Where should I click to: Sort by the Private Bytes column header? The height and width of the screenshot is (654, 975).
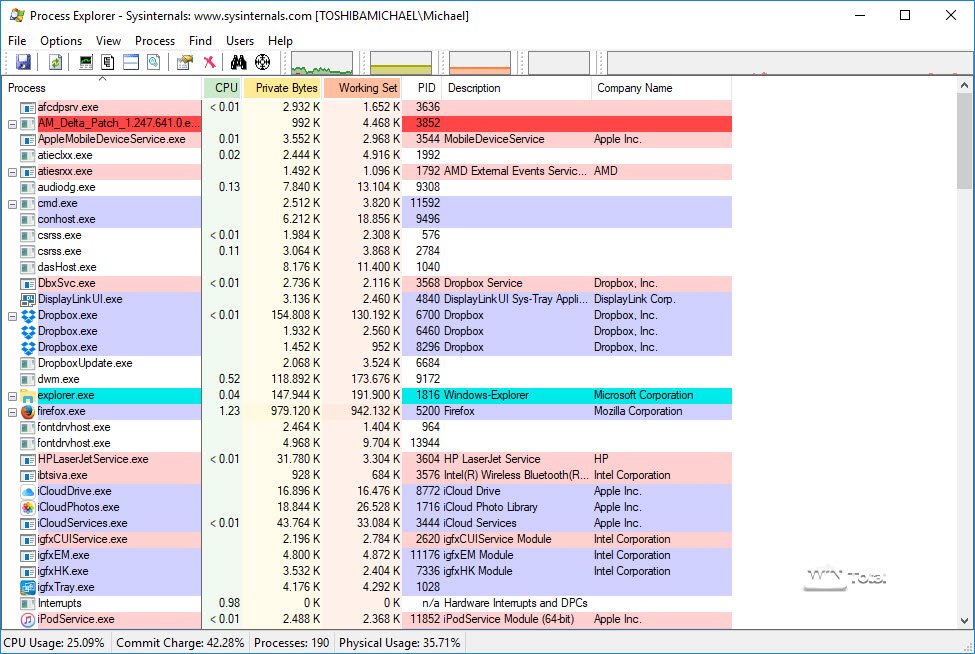click(286, 88)
